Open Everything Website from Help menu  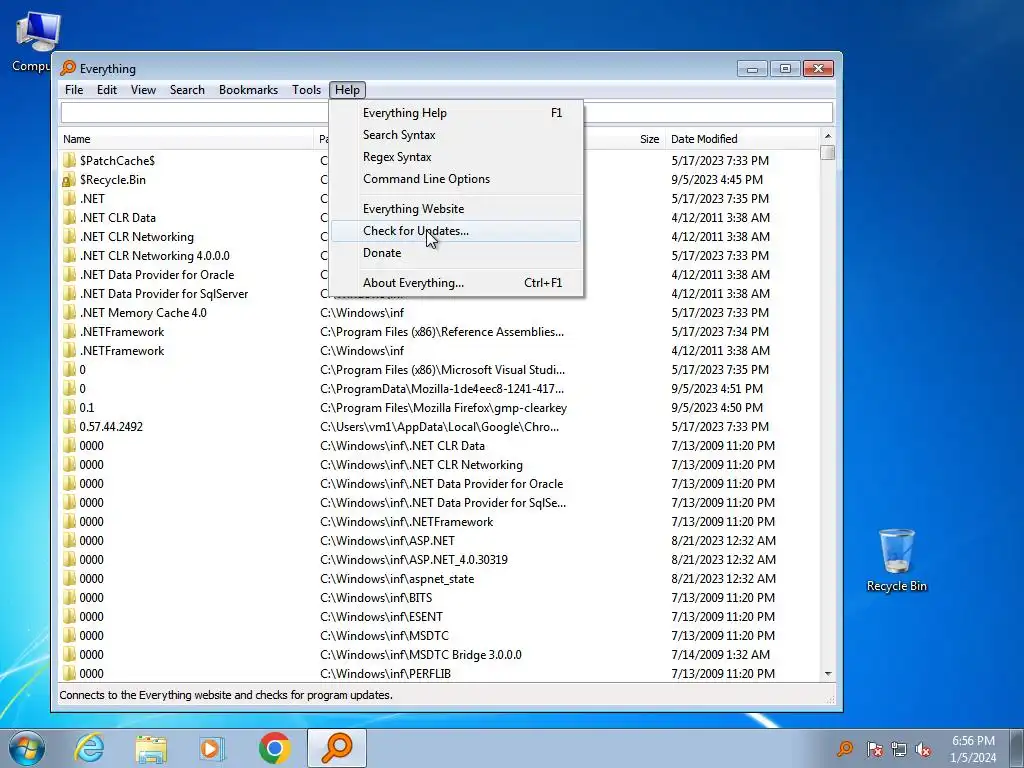[456, 209]
